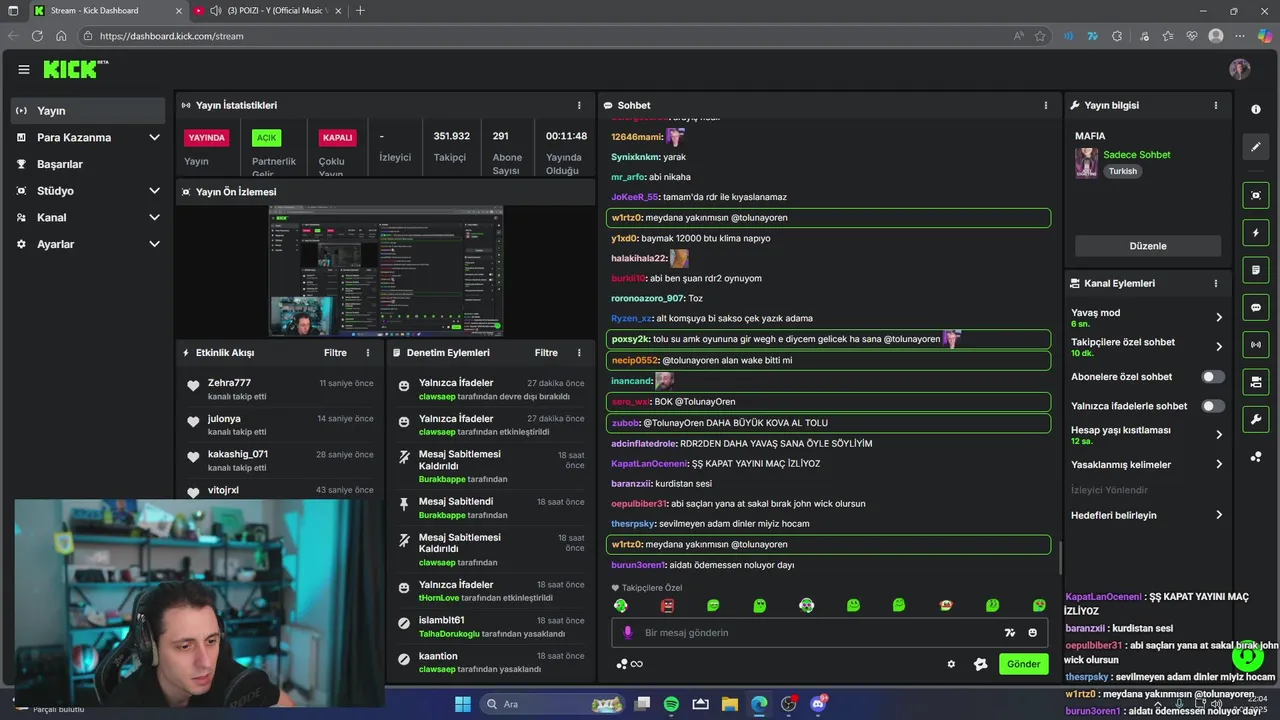Click the purple microphone icon in the message box
Viewport: 1280px width, 720px height.
point(628,633)
